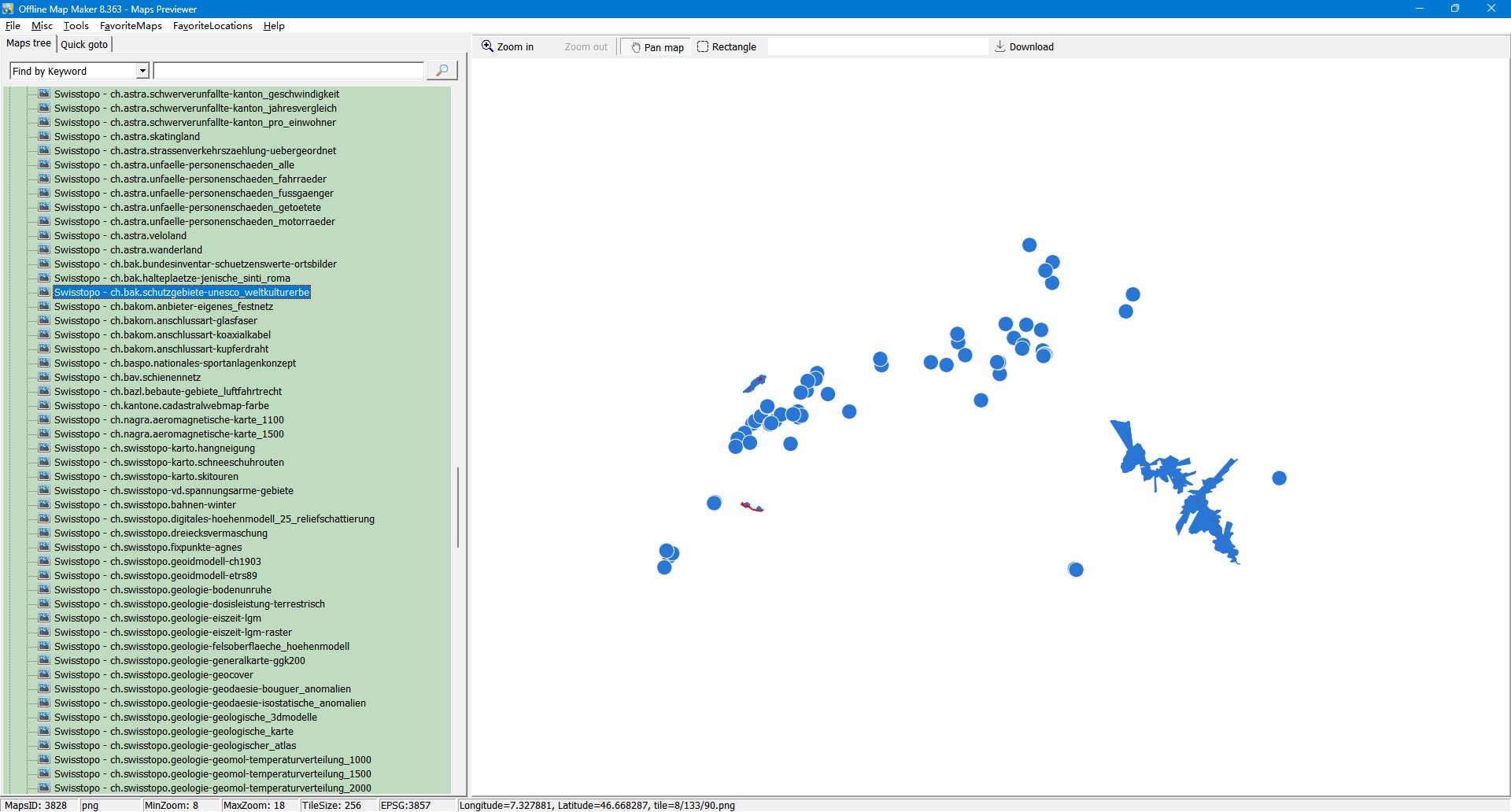Click in the keyword search text field
This screenshot has height=812, width=1511.
click(288, 71)
